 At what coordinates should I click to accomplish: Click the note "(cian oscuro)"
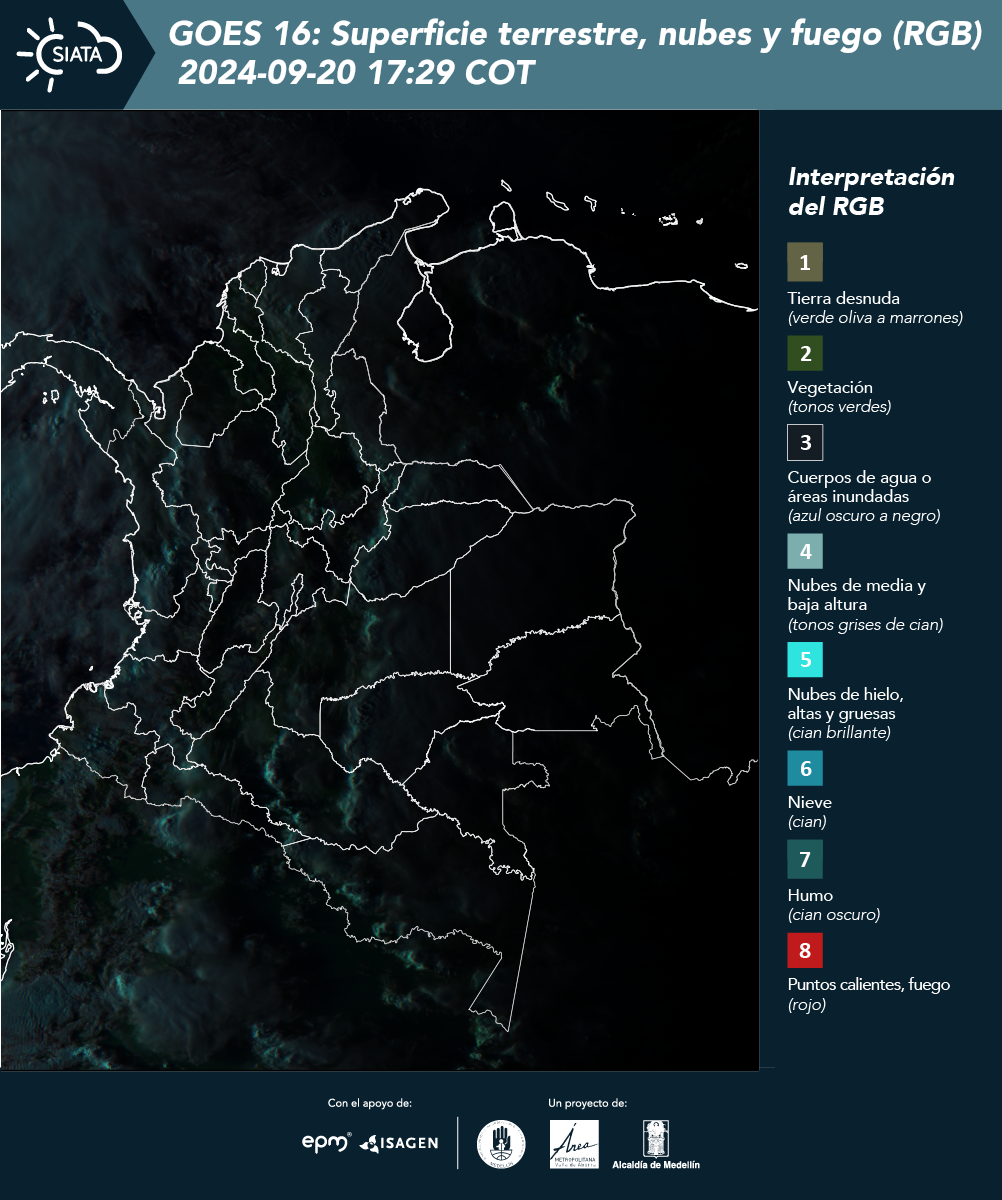click(x=834, y=914)
